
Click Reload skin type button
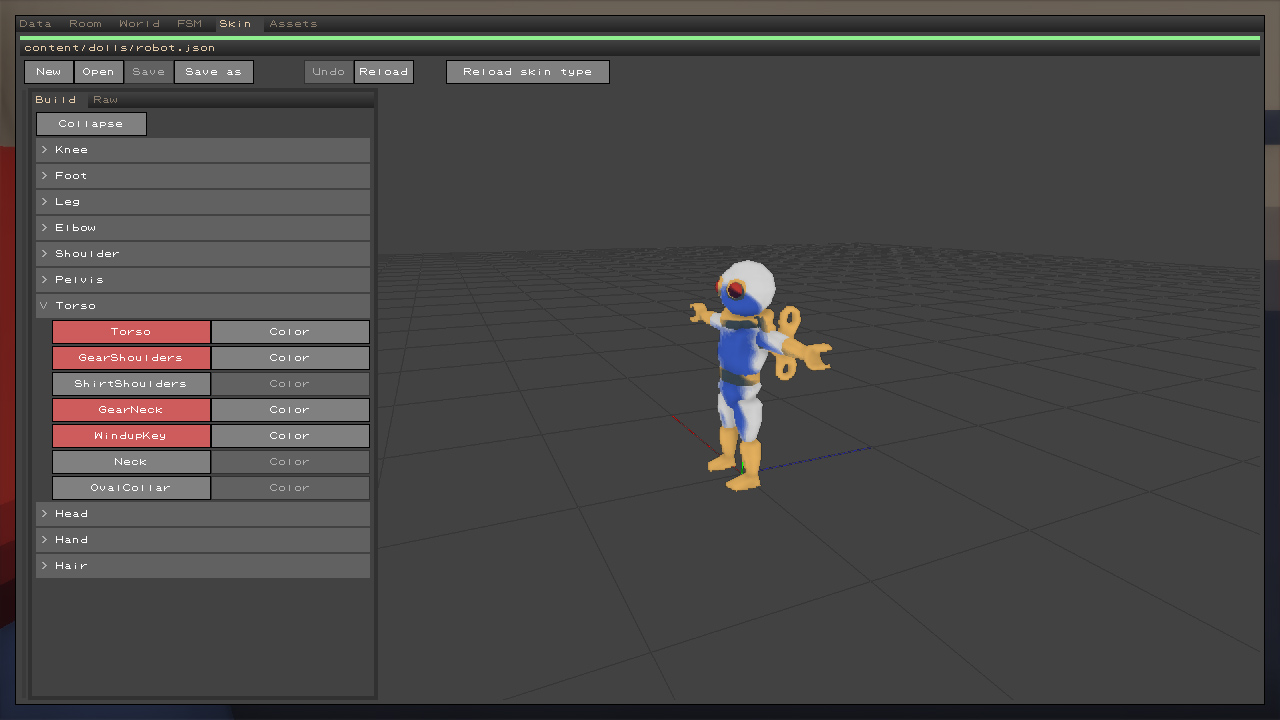pyautogui.click(x=528, y=72)
